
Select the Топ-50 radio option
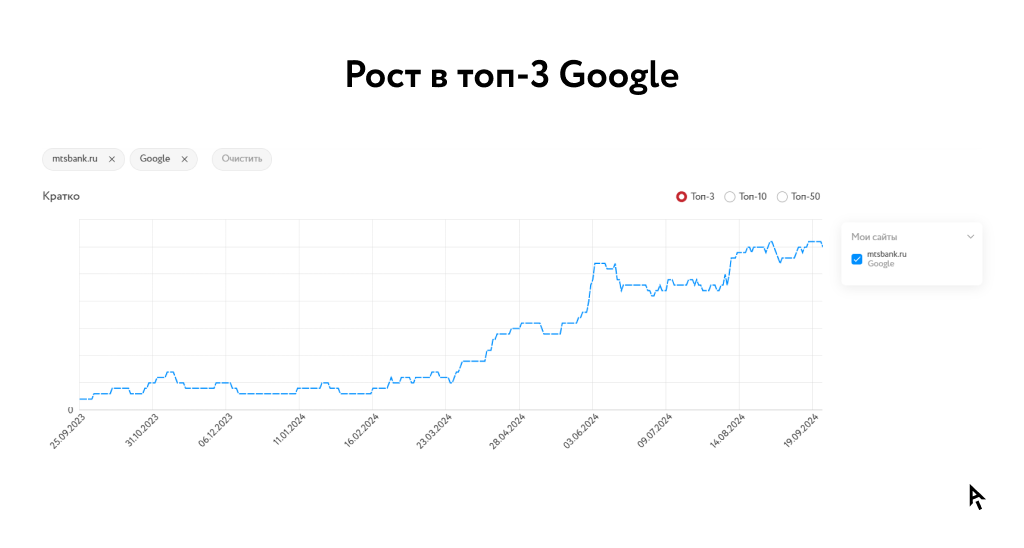[x=782, y=197]
